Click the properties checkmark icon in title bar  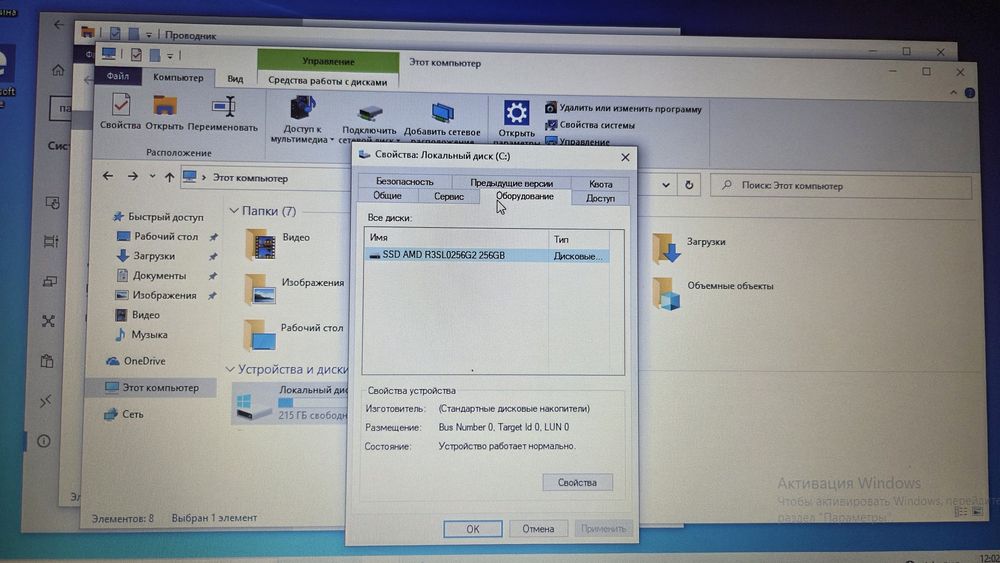click(136, 55)
